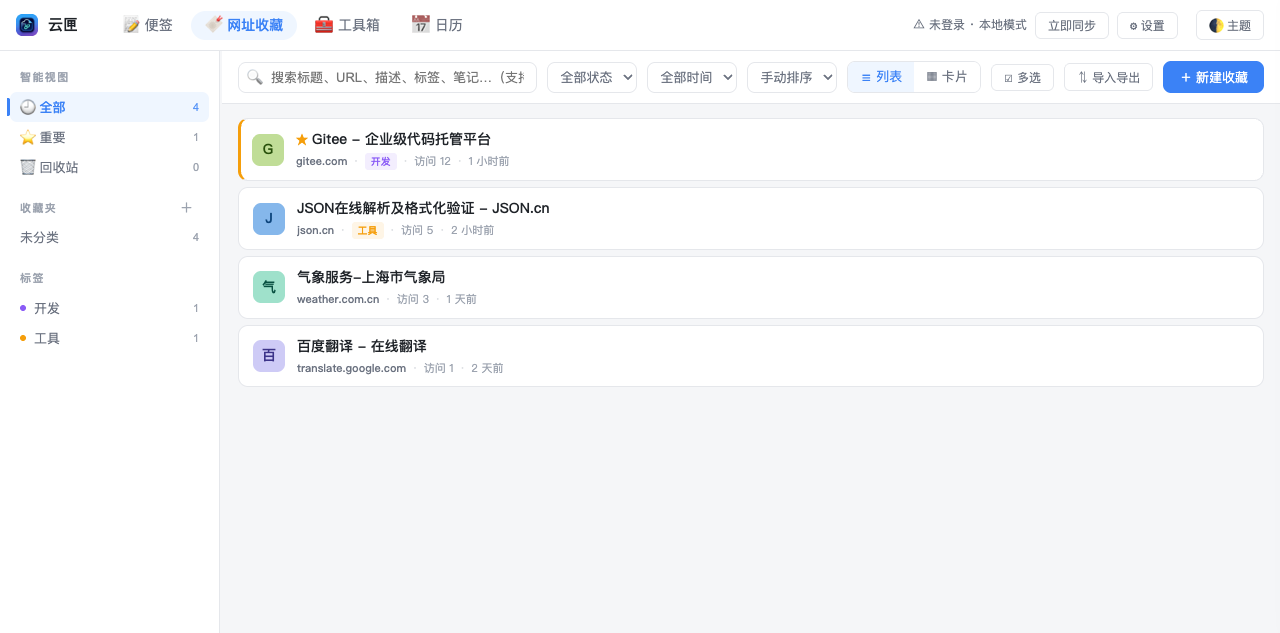
Task: Open the 全部状态 status dropdown
Action: (592, 77)
